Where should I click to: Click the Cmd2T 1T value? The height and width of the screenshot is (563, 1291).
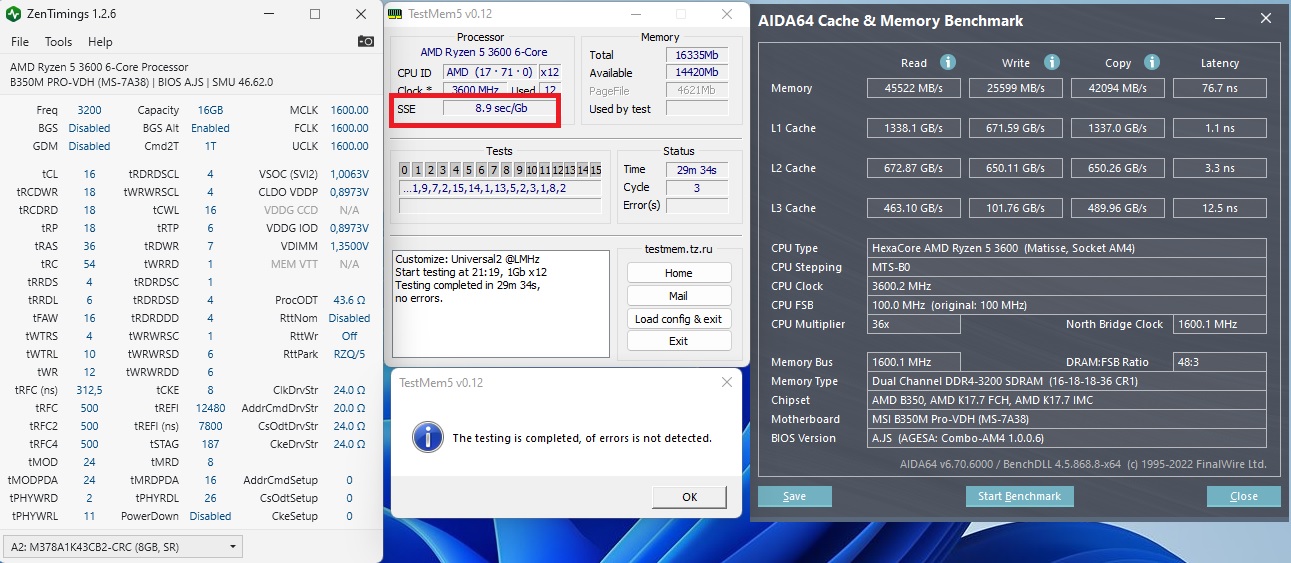pyautogui.click(x=210, y=146)
